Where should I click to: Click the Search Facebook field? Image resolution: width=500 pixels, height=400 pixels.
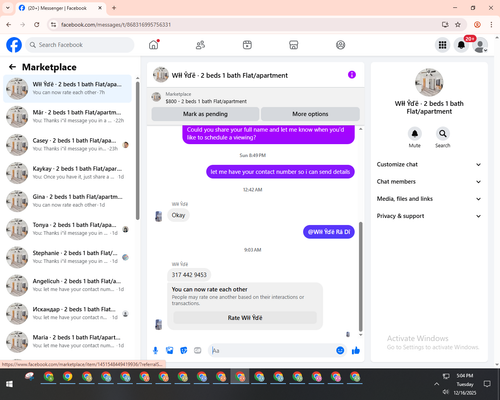(80, 45)
